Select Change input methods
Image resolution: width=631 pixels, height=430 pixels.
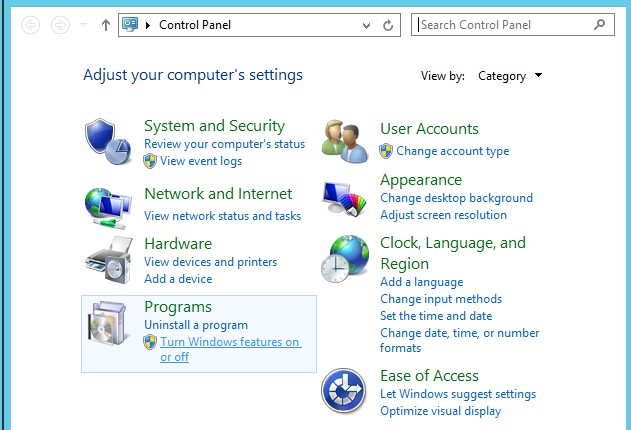[x=441, y=299]
